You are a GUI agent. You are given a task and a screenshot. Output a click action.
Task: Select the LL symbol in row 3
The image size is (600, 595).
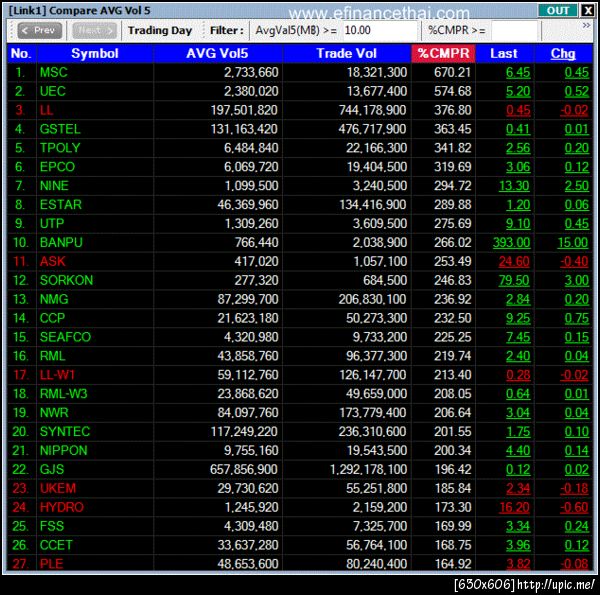(46, 110)
